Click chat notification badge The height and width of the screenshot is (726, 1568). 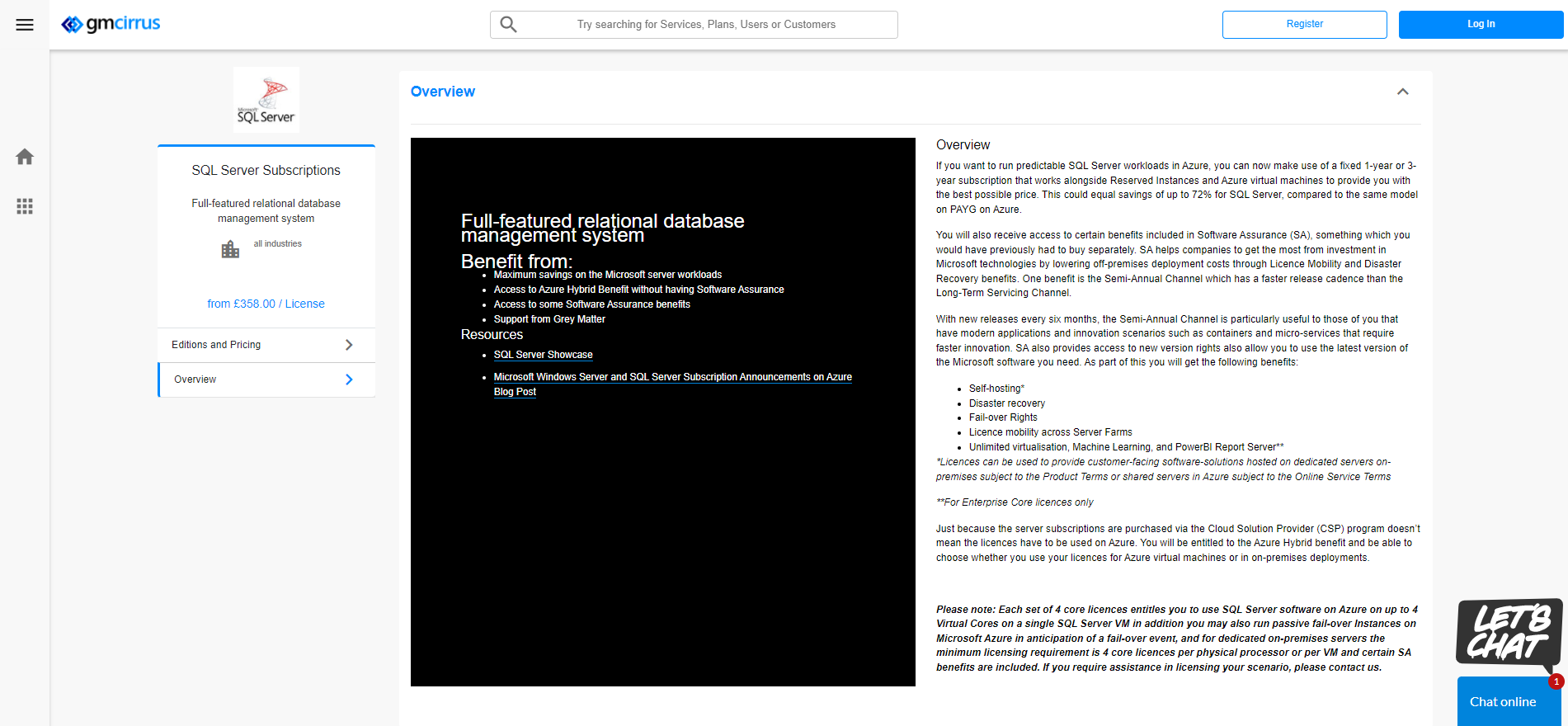(1556, 681)
